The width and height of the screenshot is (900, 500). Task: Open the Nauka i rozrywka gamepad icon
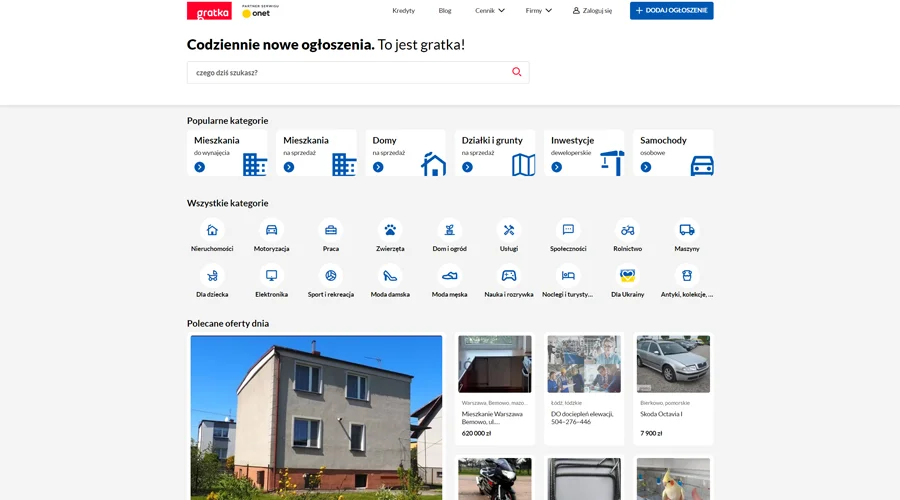(509, 276)
